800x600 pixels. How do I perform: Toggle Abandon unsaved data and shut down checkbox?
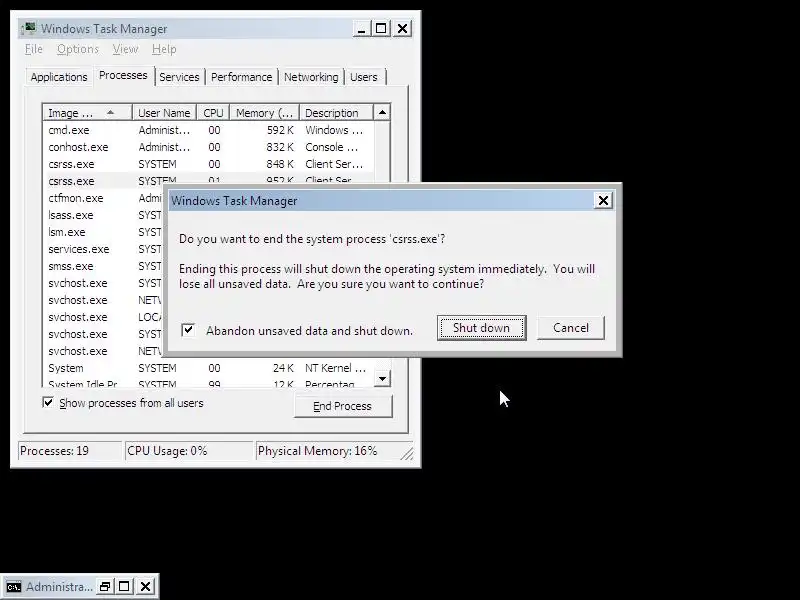click(188, 330)
